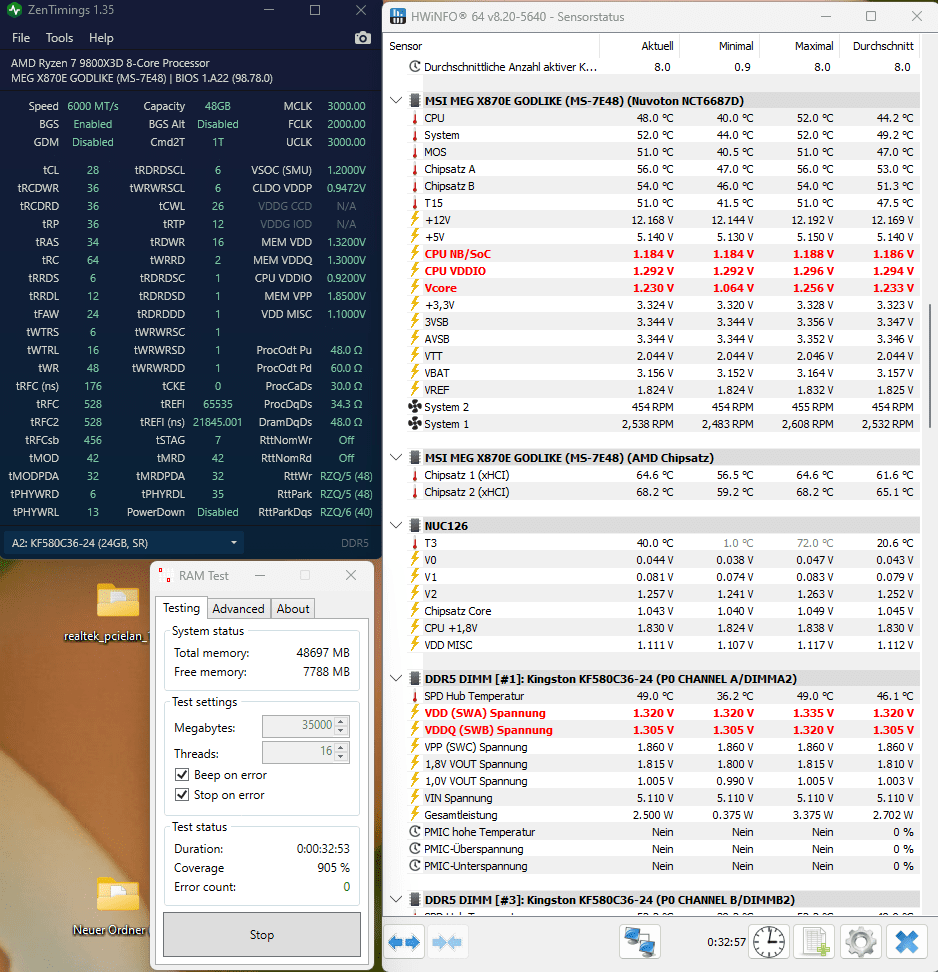Image resolution: width=938 pixels, height=972 pixels.
Task: Click the Stop button in RAM Test
Action: [262, 934]
